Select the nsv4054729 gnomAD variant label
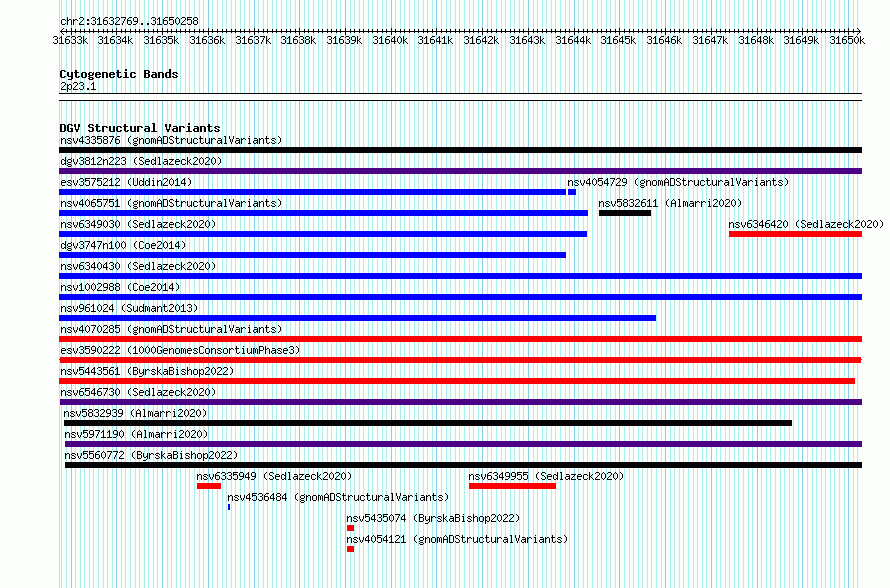This screenshot has width=890, height=588. point(678,182)
